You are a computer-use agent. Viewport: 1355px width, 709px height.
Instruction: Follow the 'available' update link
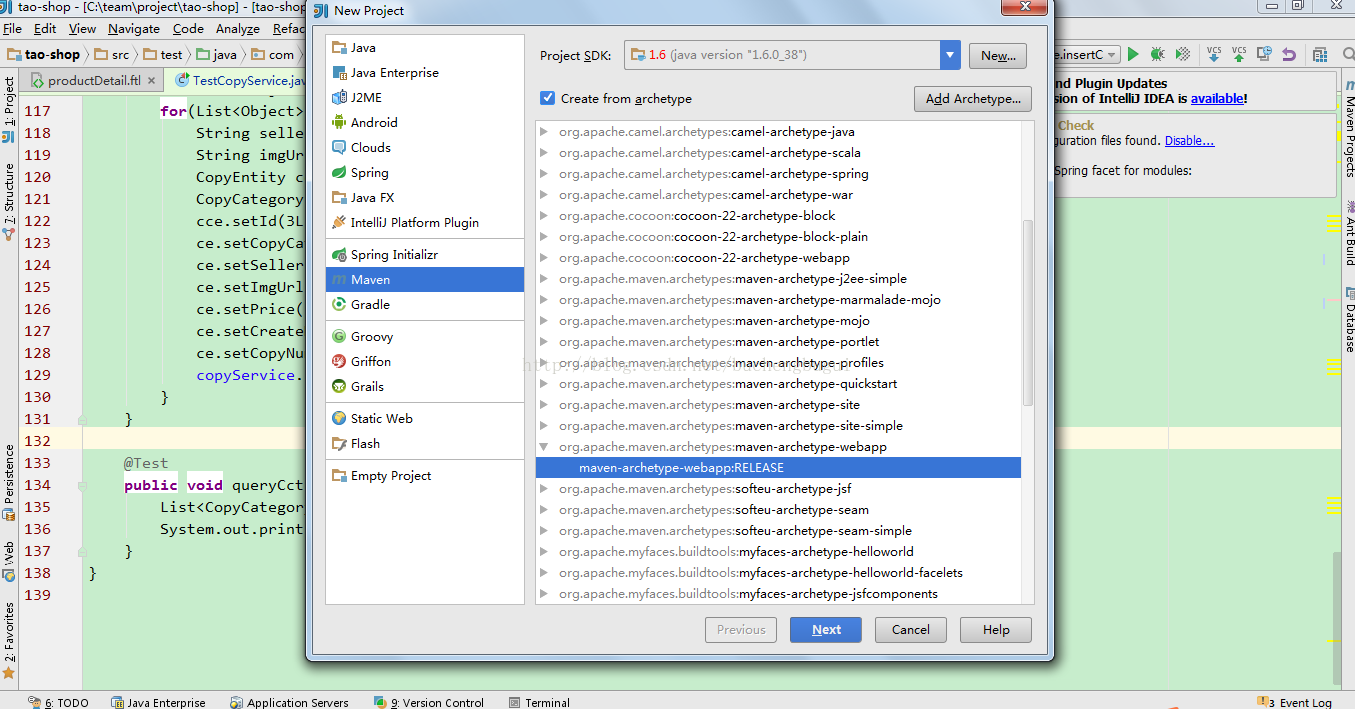1217,99
